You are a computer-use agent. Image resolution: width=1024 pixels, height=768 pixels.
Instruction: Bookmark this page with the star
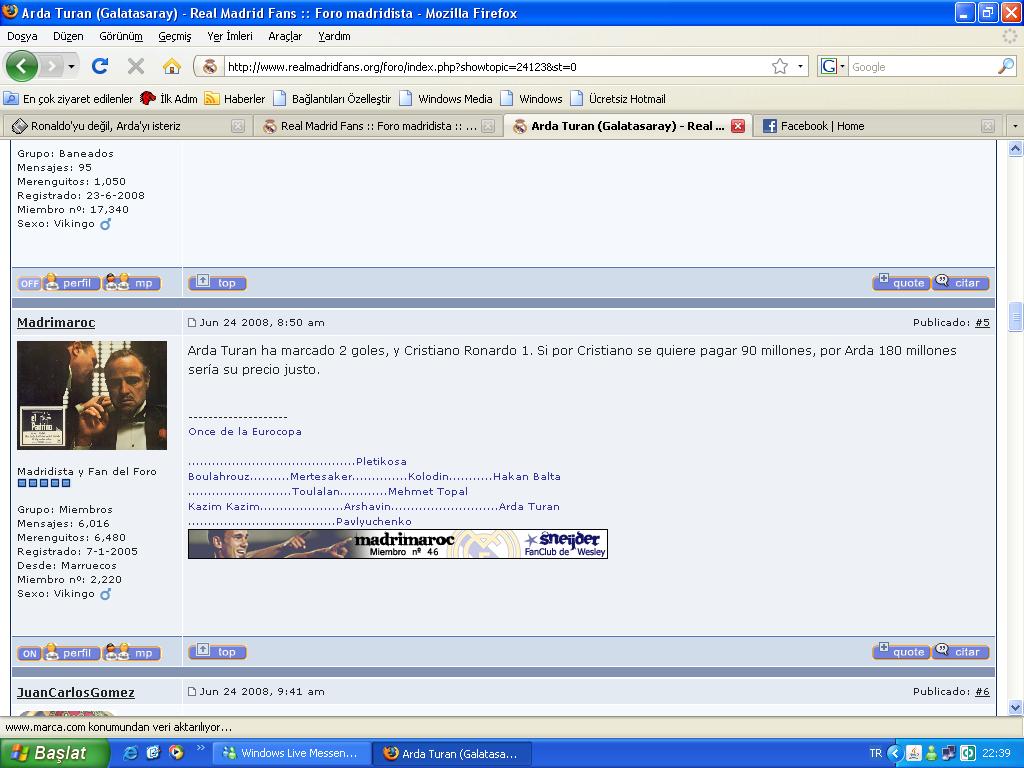coord(780,66)
